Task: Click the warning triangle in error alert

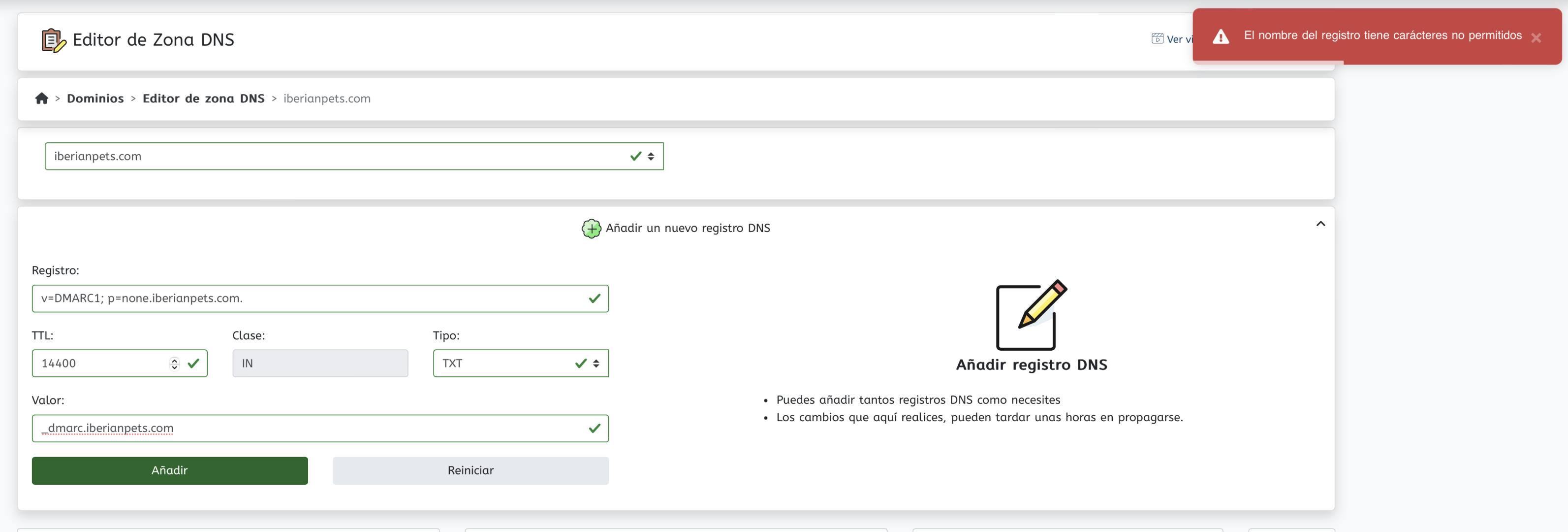Action: click(x=1221, y=36)
